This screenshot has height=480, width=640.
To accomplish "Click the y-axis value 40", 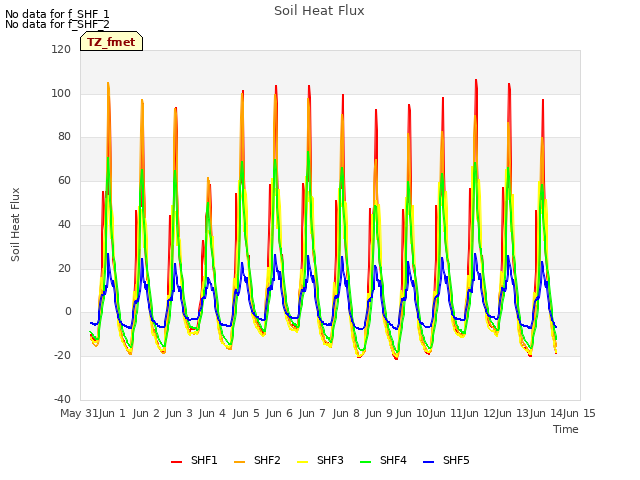I will pos(64,224).
